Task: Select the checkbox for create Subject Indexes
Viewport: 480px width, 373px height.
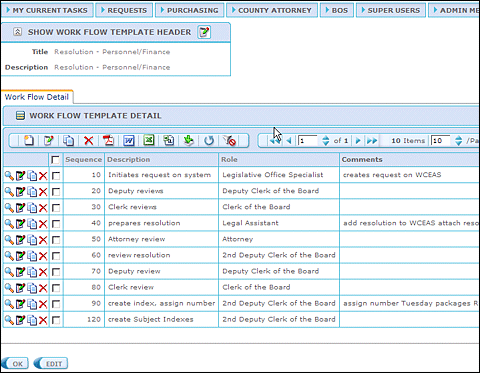Action: tap(56, 320)
